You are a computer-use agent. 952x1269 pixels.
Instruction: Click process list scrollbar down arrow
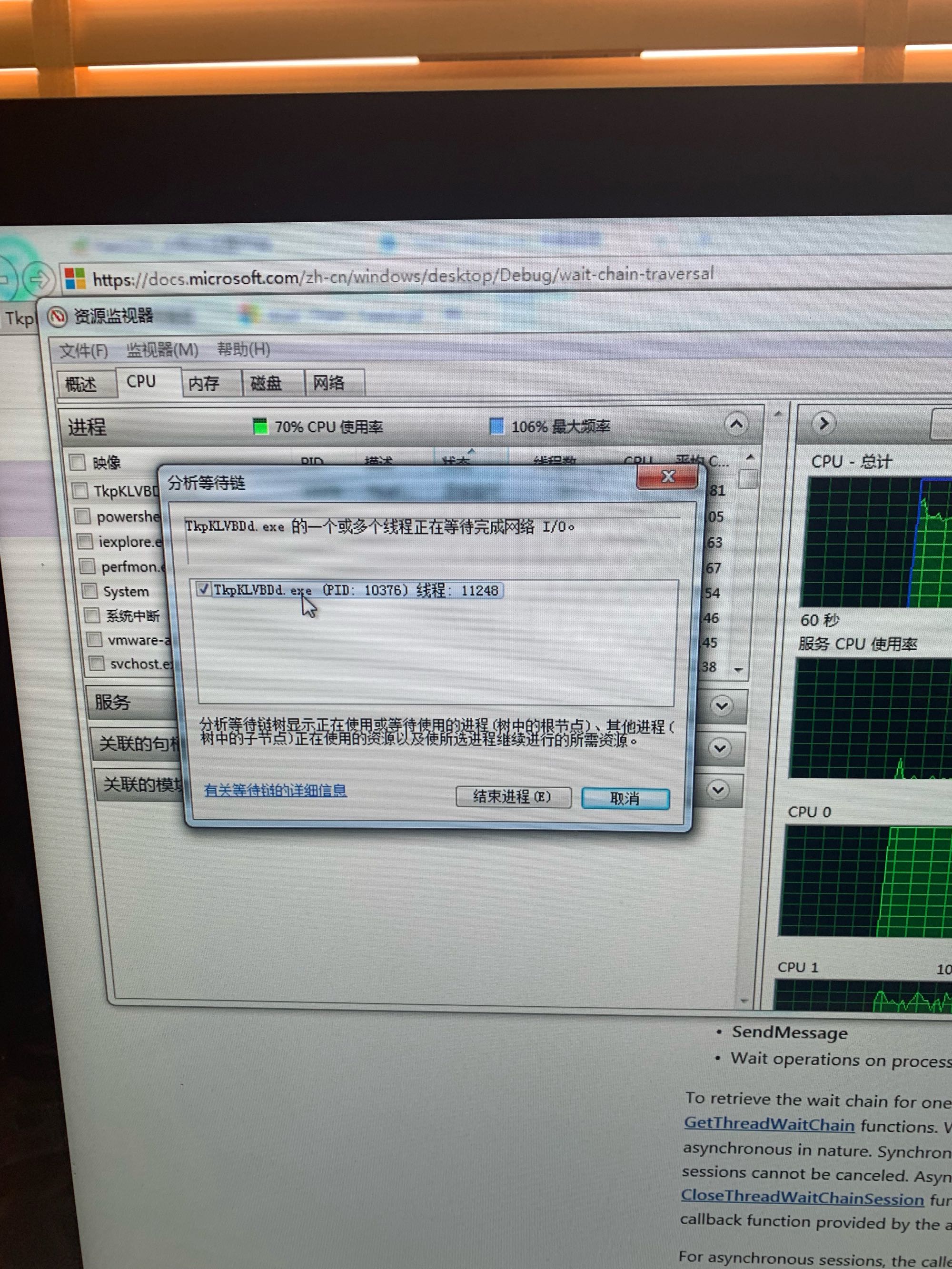click(739, 670)
